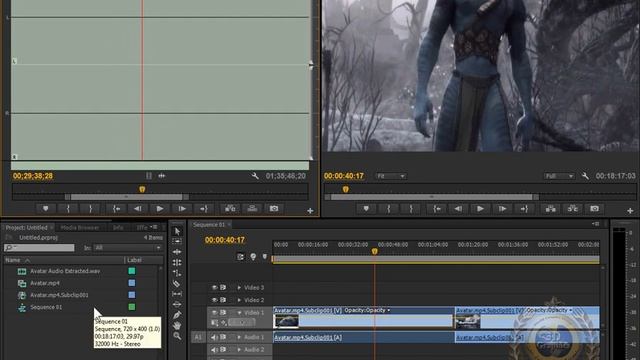Play the sequence in Program monitor
This screenshot has height=360, width=640.
tap(480, 209)
